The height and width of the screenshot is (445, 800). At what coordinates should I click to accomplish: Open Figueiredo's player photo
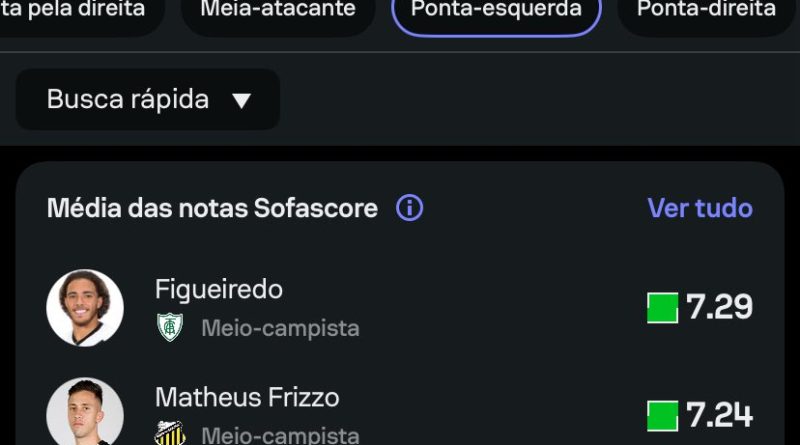(85, 308)
